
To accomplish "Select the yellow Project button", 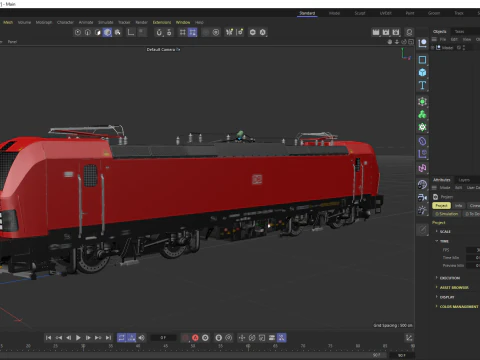I will [441, 206].
